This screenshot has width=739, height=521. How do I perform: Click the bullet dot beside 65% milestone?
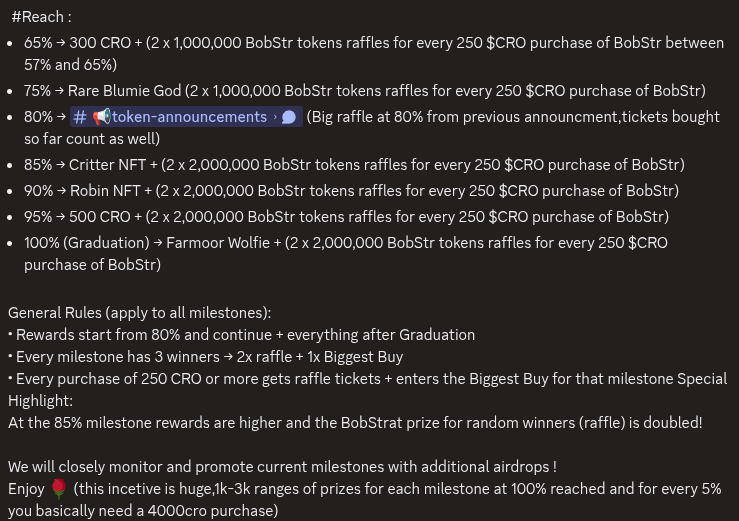[x=10, y=43]
